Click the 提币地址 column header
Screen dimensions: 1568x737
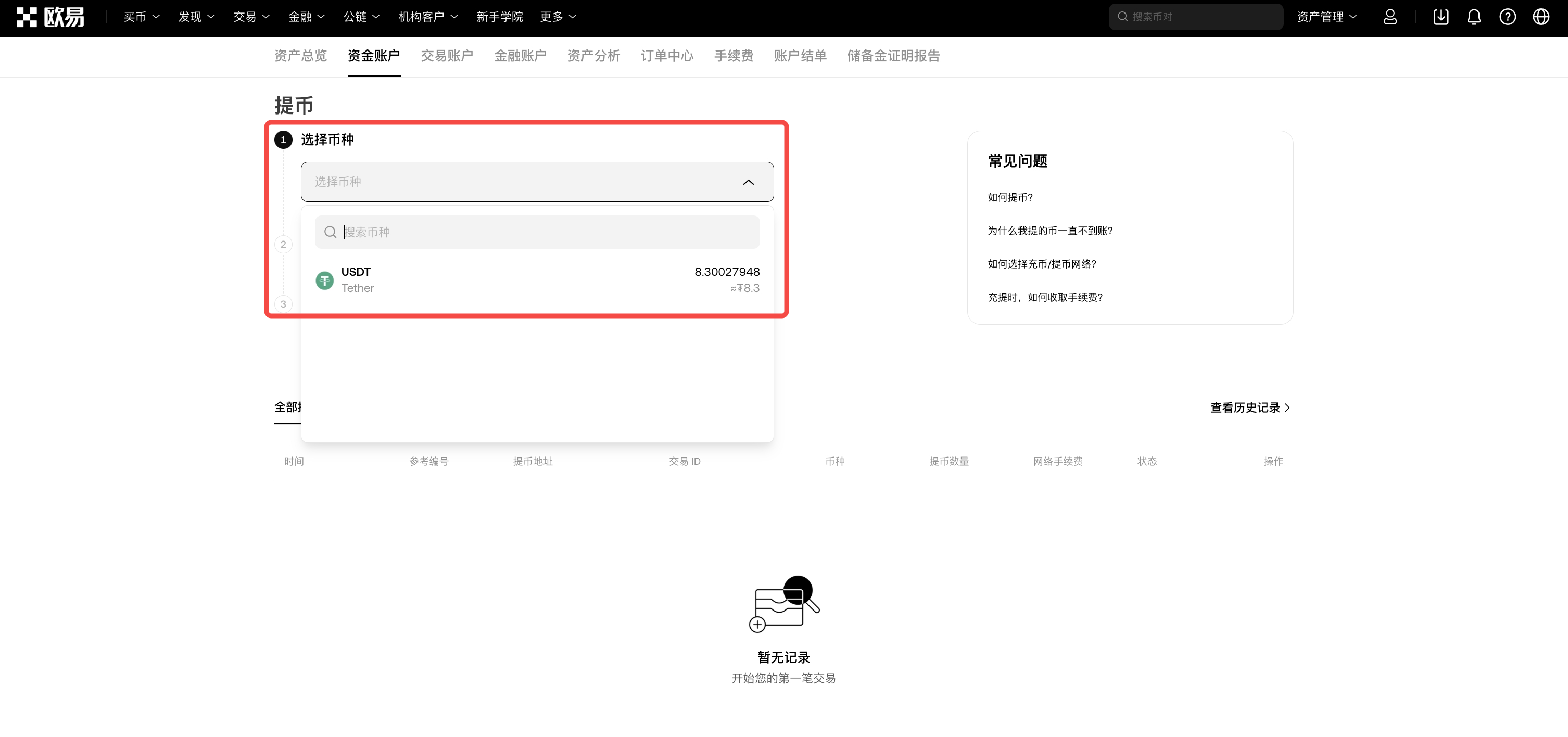[533, 461]
